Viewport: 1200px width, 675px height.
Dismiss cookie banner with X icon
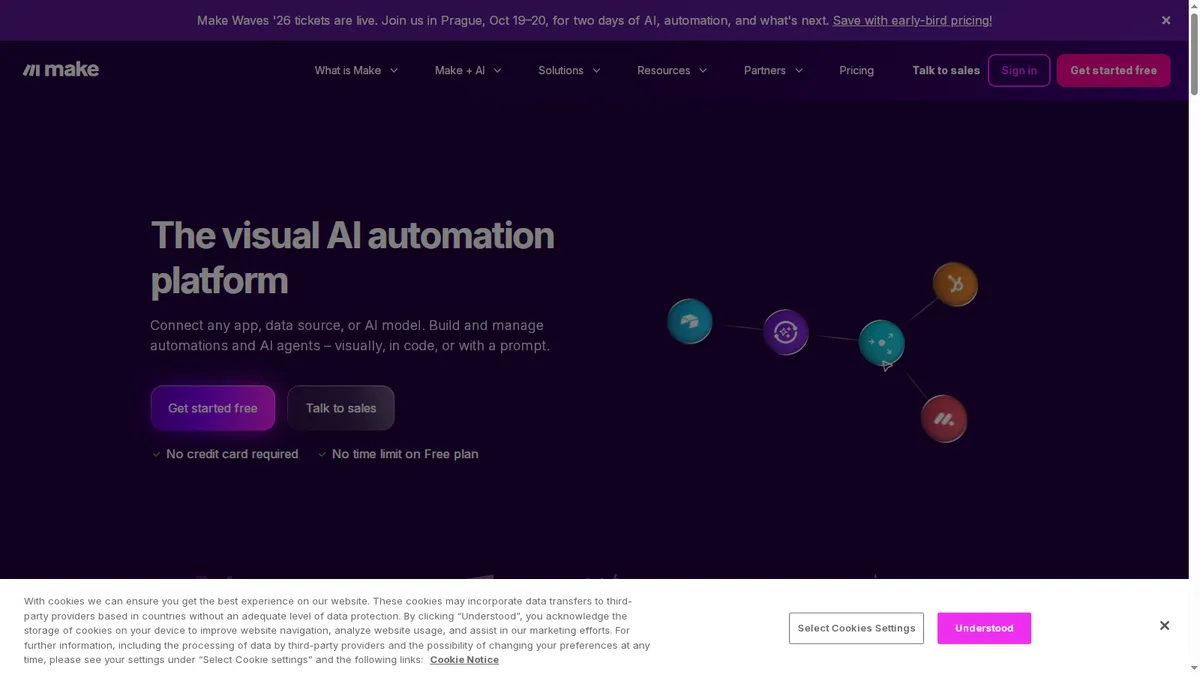click(1164, 626)
